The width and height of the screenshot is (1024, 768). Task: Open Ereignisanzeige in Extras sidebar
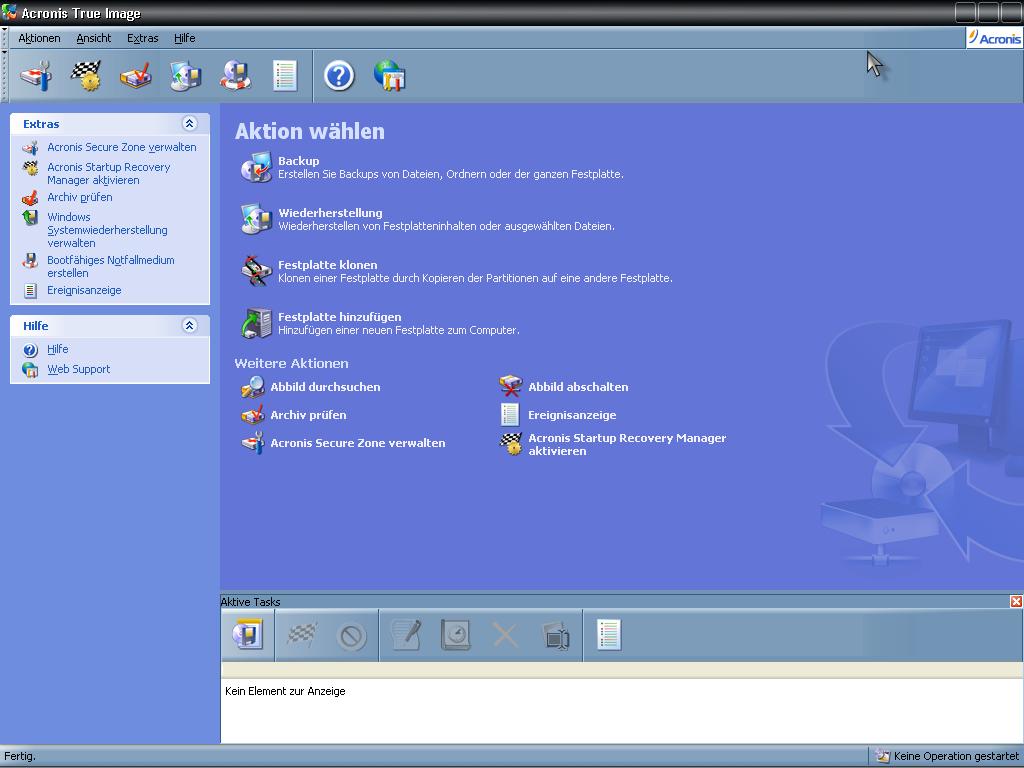84,290
